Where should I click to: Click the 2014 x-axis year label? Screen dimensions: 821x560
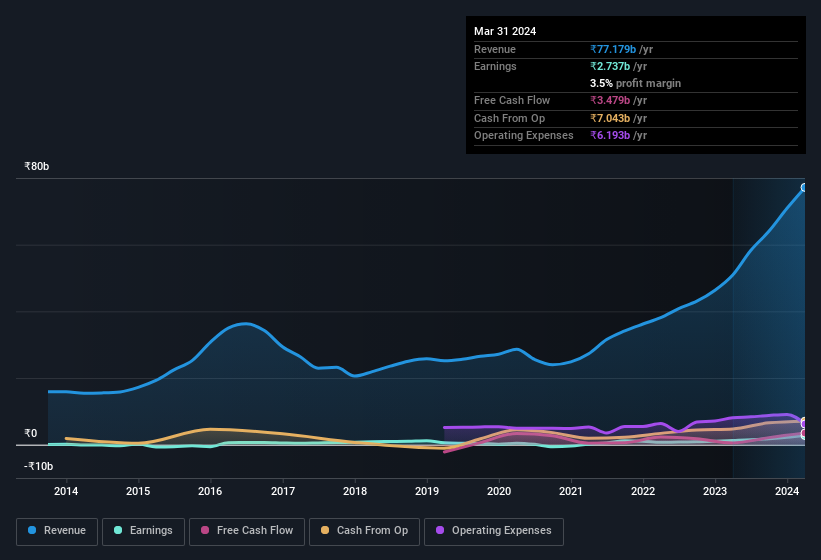66,491
